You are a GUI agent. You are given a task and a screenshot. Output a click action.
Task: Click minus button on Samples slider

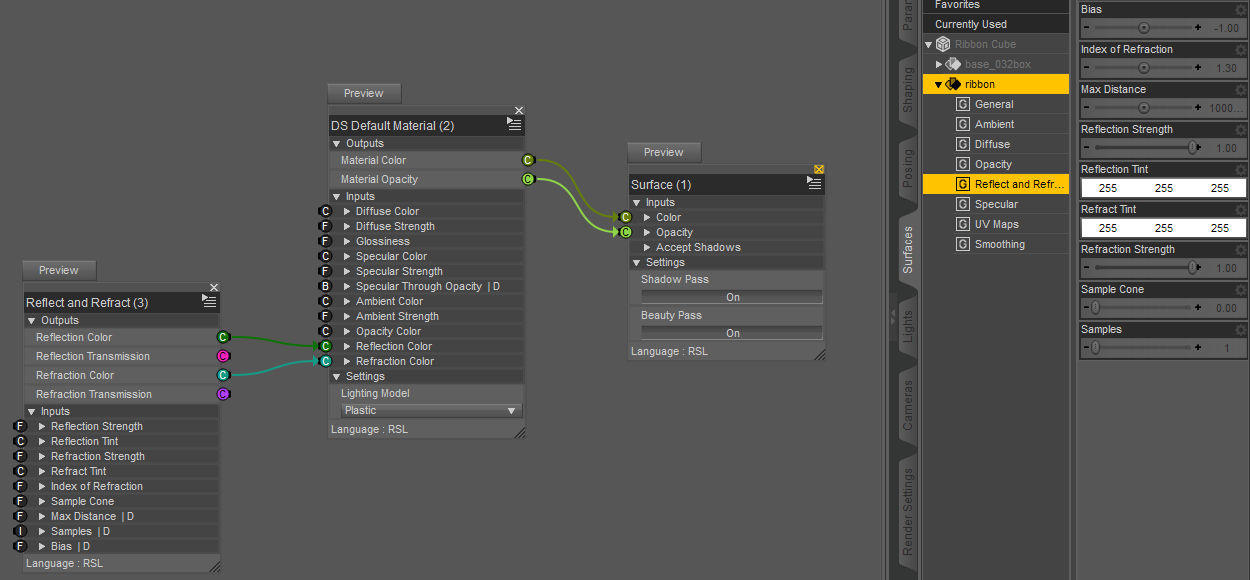click(1086, 348)
